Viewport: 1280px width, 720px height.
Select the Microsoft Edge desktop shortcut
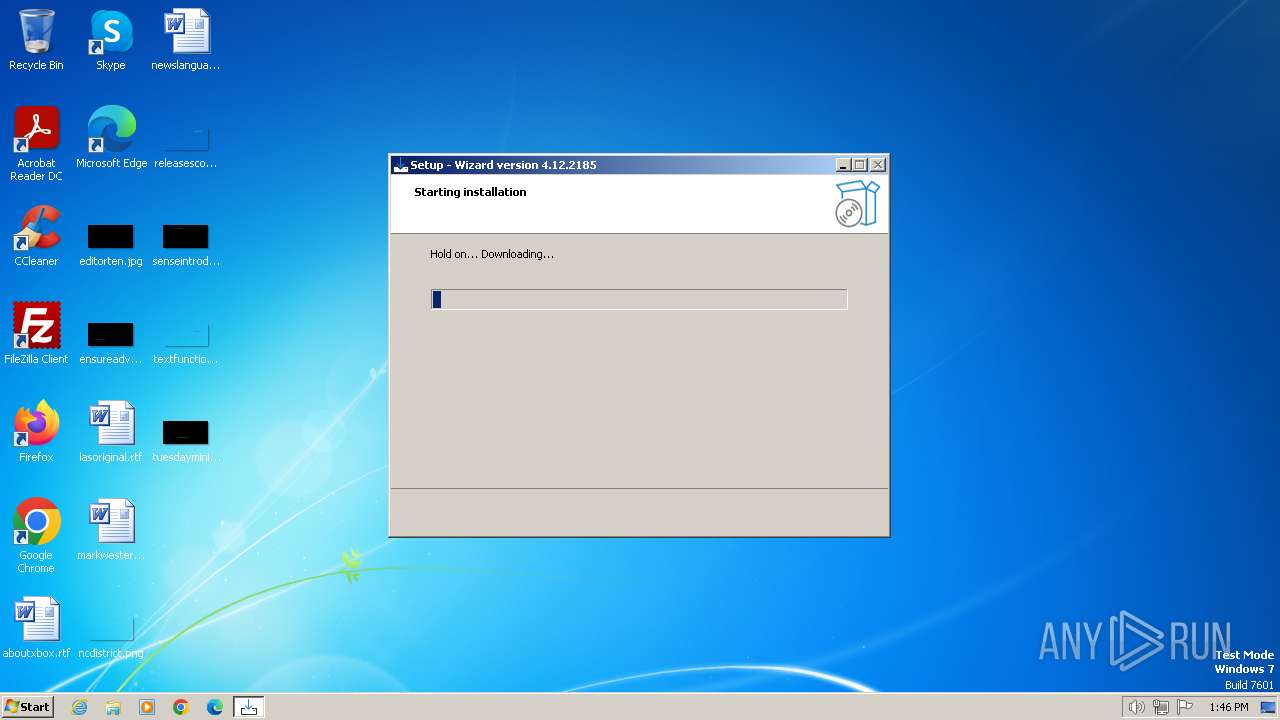pos(111,137)
